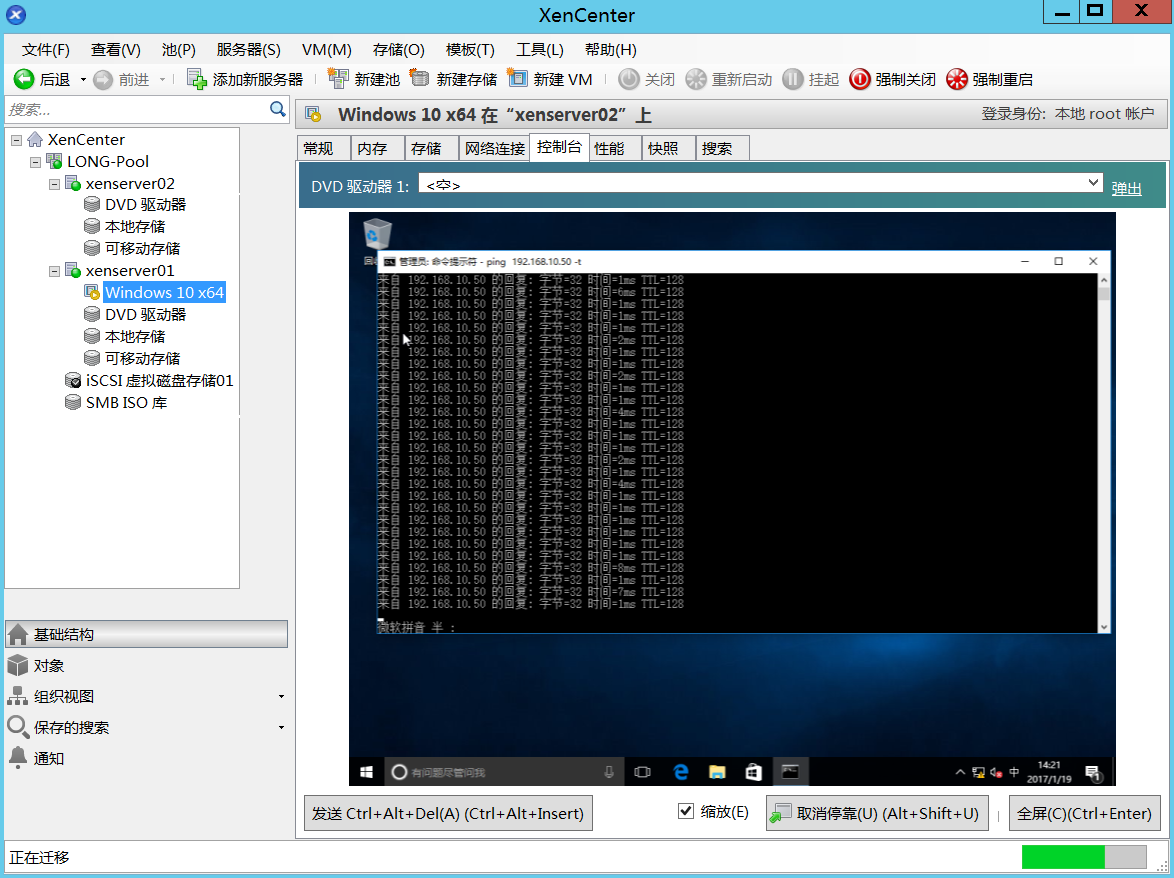Viewport: 1174px width, 878px height.
Task: Collapse the LONG-Pool tree node
Action: pyautogui.click(x=35, y=162)
